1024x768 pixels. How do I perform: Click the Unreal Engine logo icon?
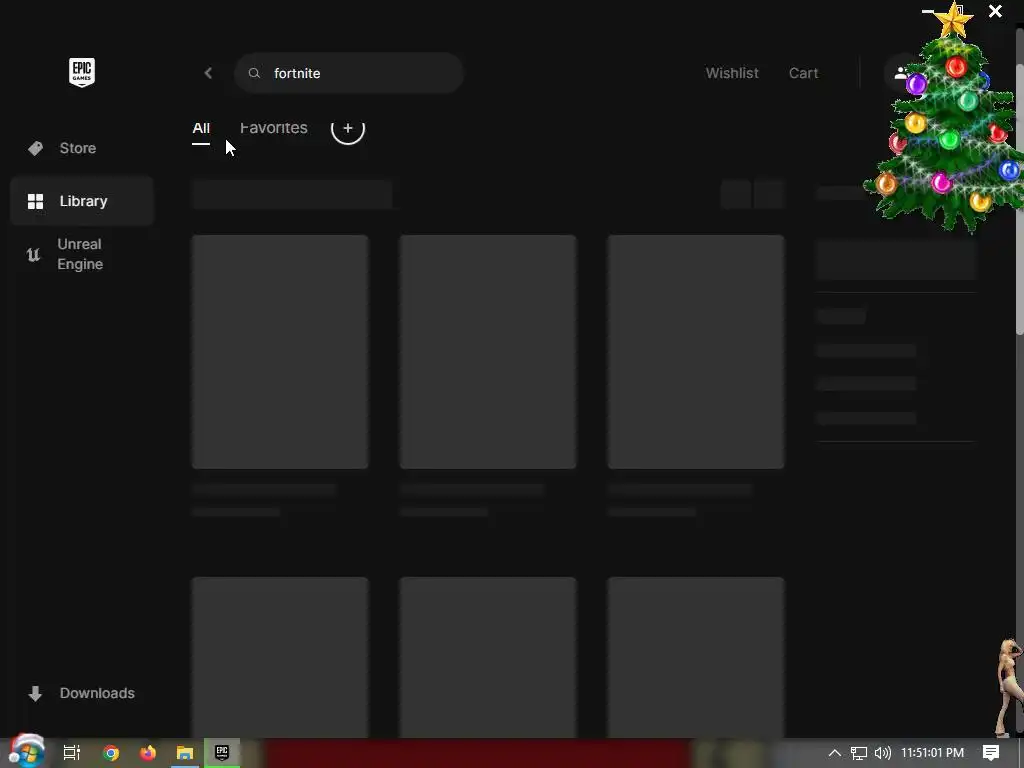pos(33,254)
